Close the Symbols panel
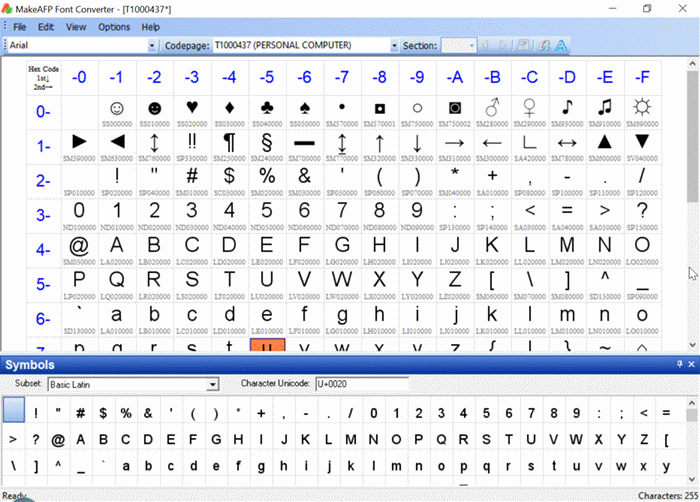The image size is (700, 502). coord(691,366)
